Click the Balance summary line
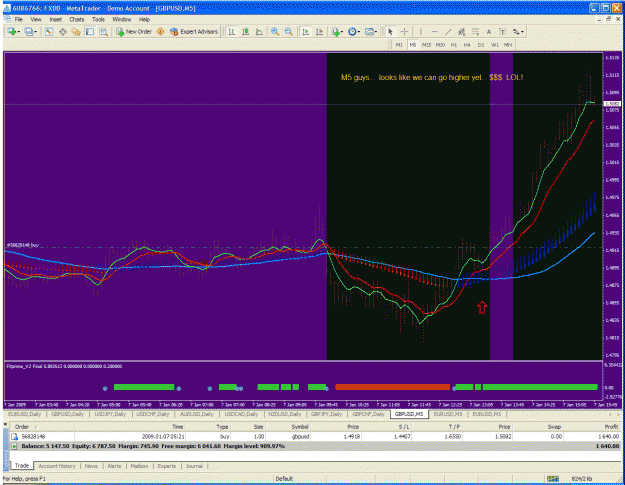The image size is (625, 485). [315, 446]
